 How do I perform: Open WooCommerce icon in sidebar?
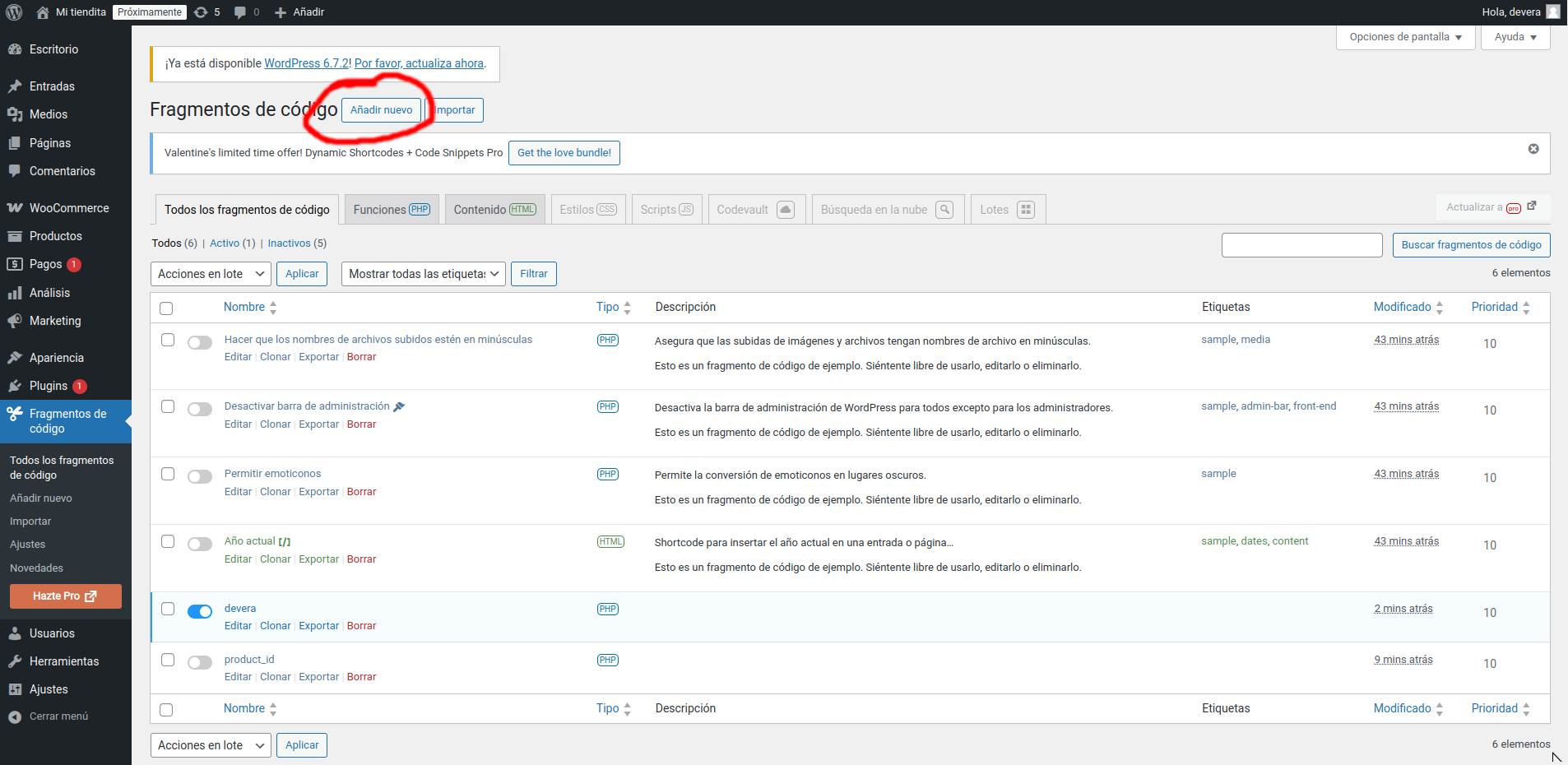tap(15, 208)
